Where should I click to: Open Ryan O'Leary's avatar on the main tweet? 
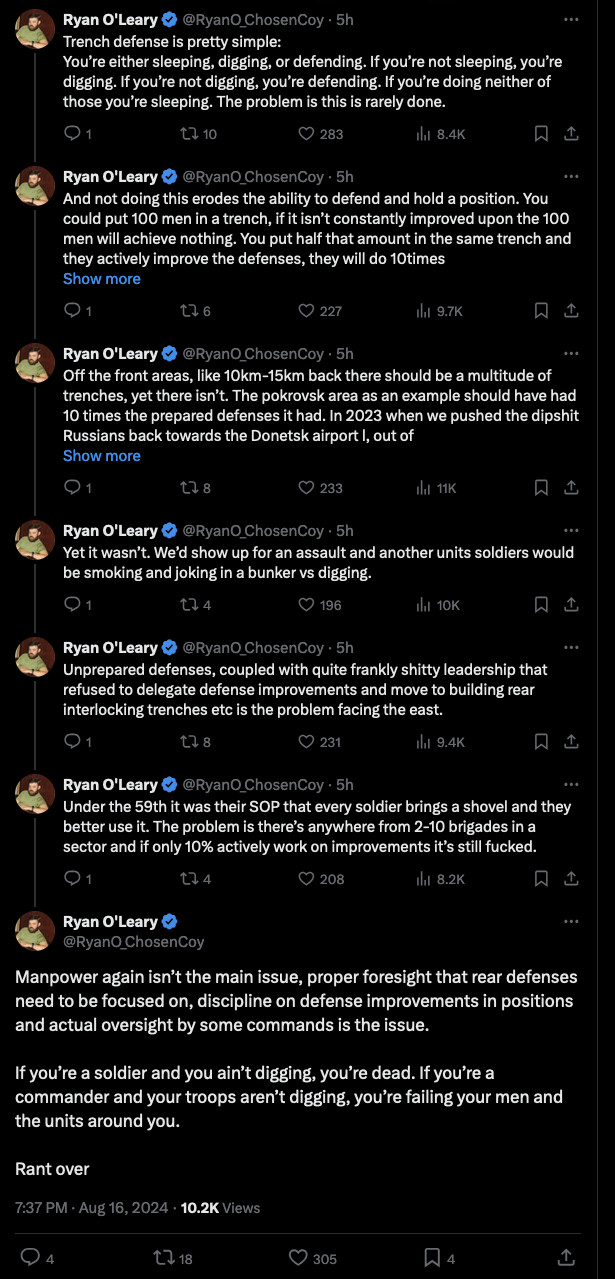[35, 931]
